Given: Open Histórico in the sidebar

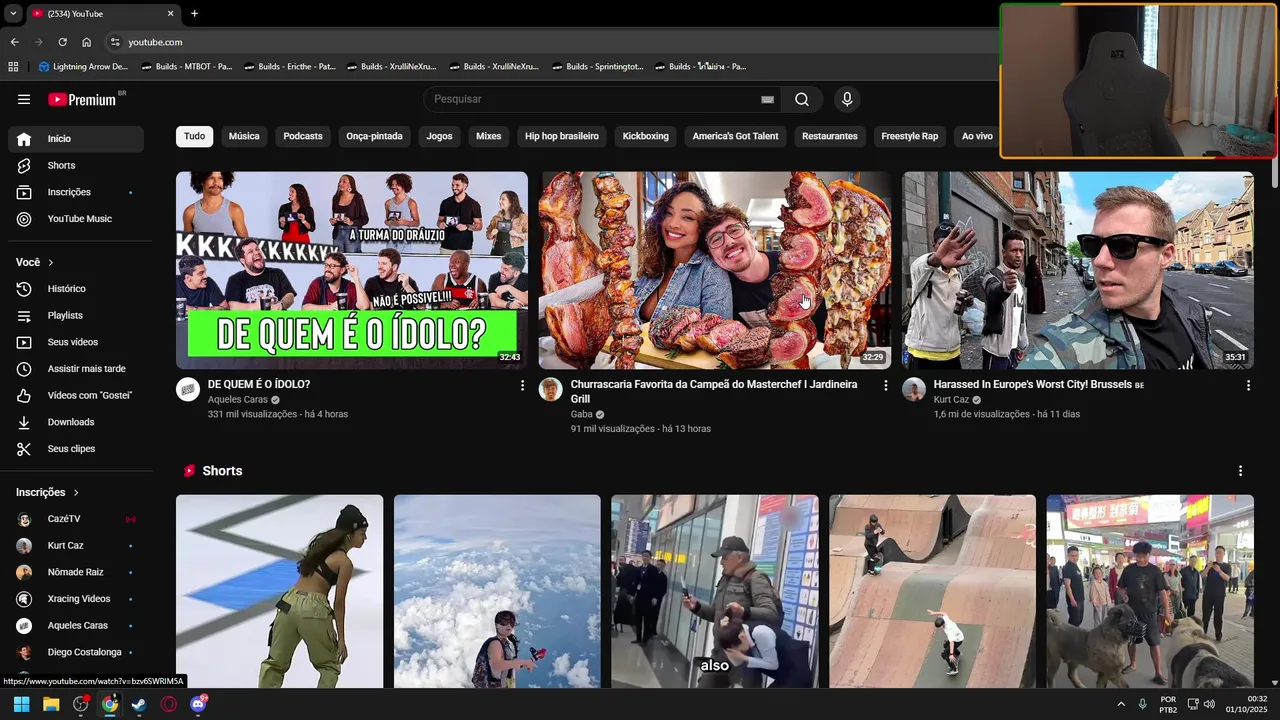Looking at the screenshot, I should coord(76,289).
